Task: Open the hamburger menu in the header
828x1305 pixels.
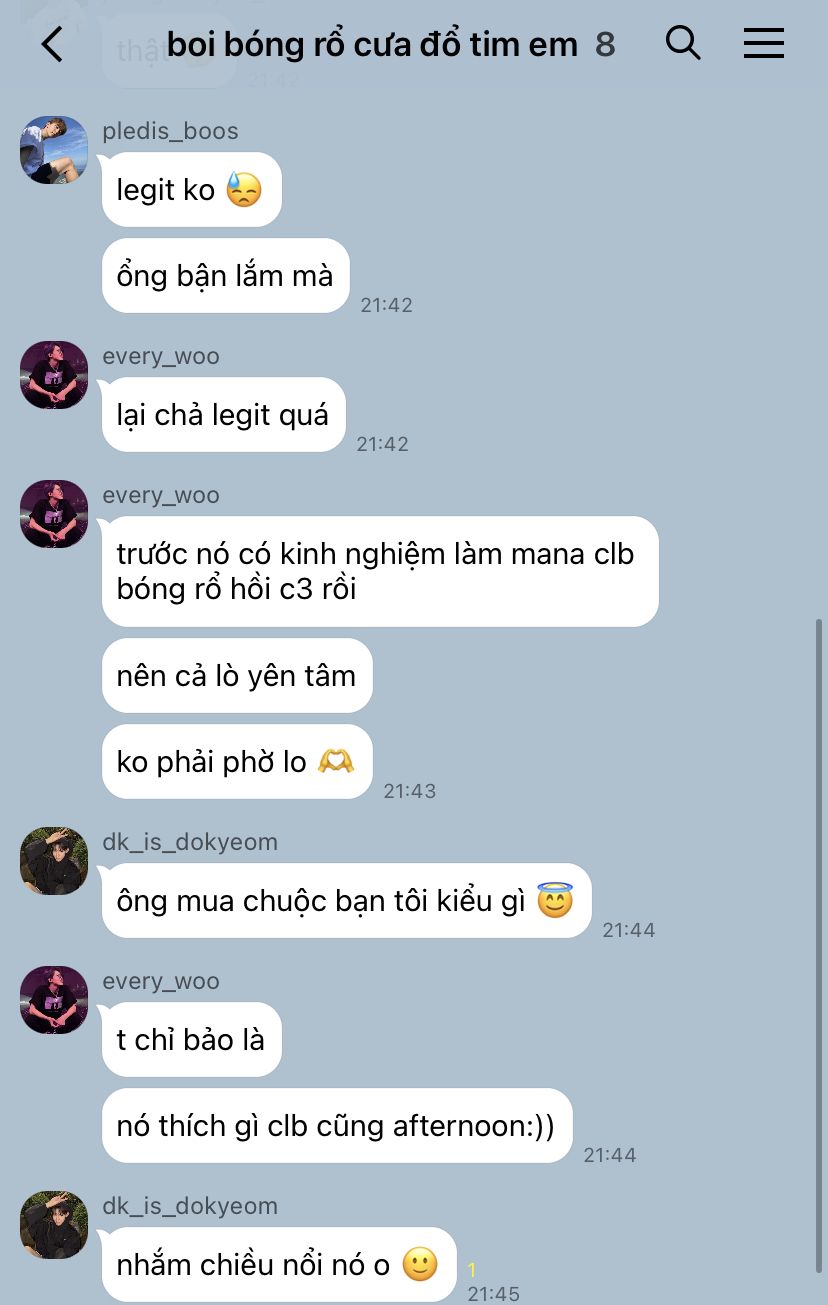Action: [x=764, y=43]
